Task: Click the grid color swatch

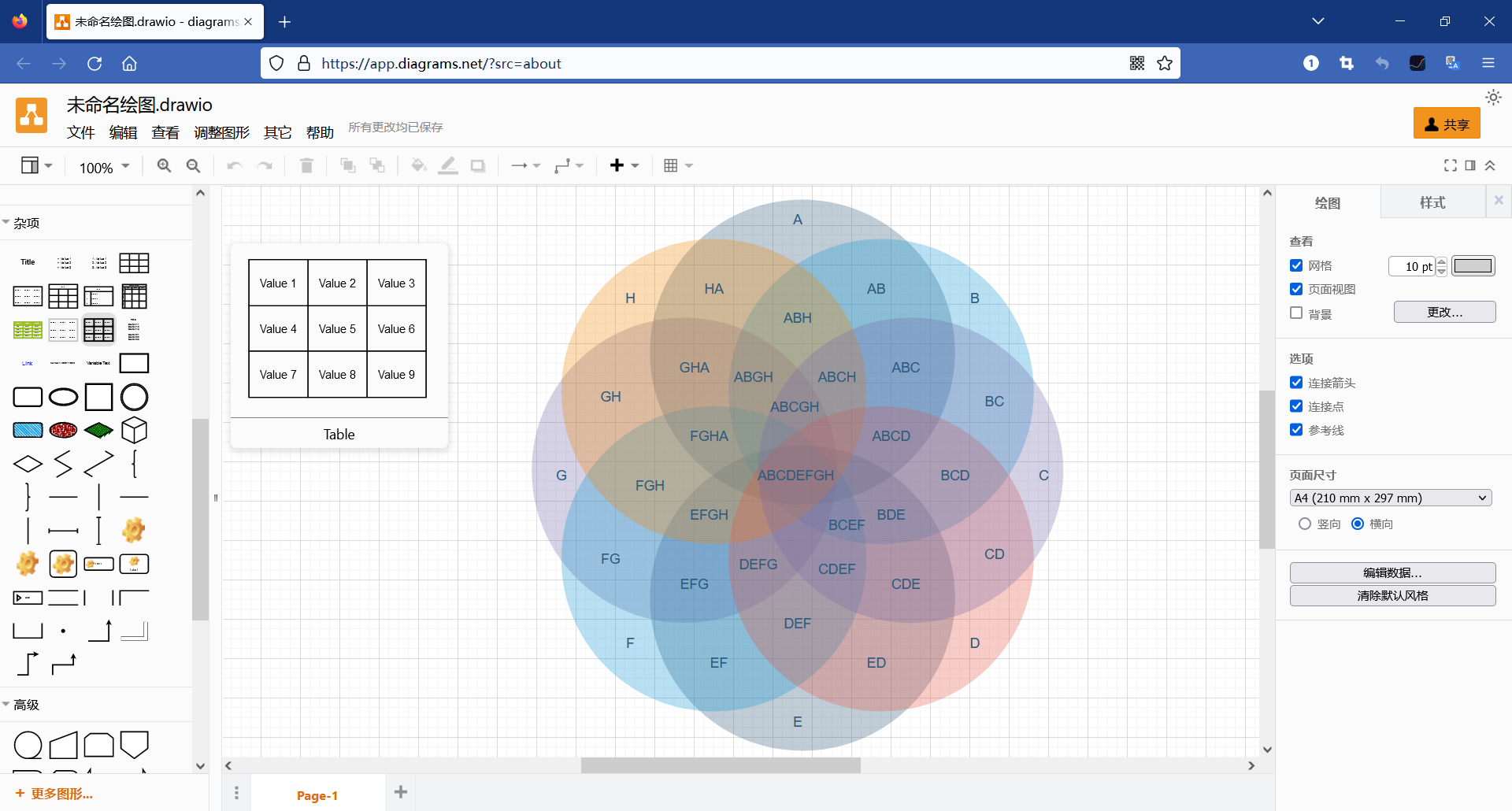Action: 1473,265
